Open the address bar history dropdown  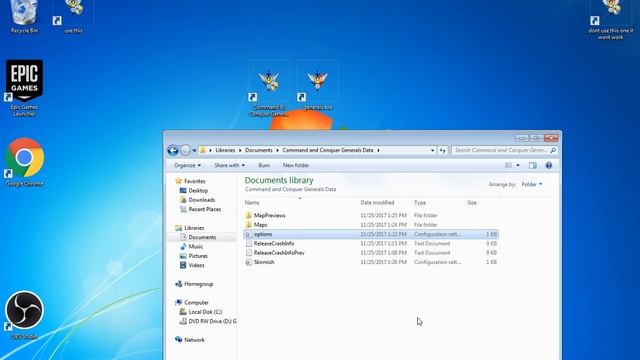point(432,150)
